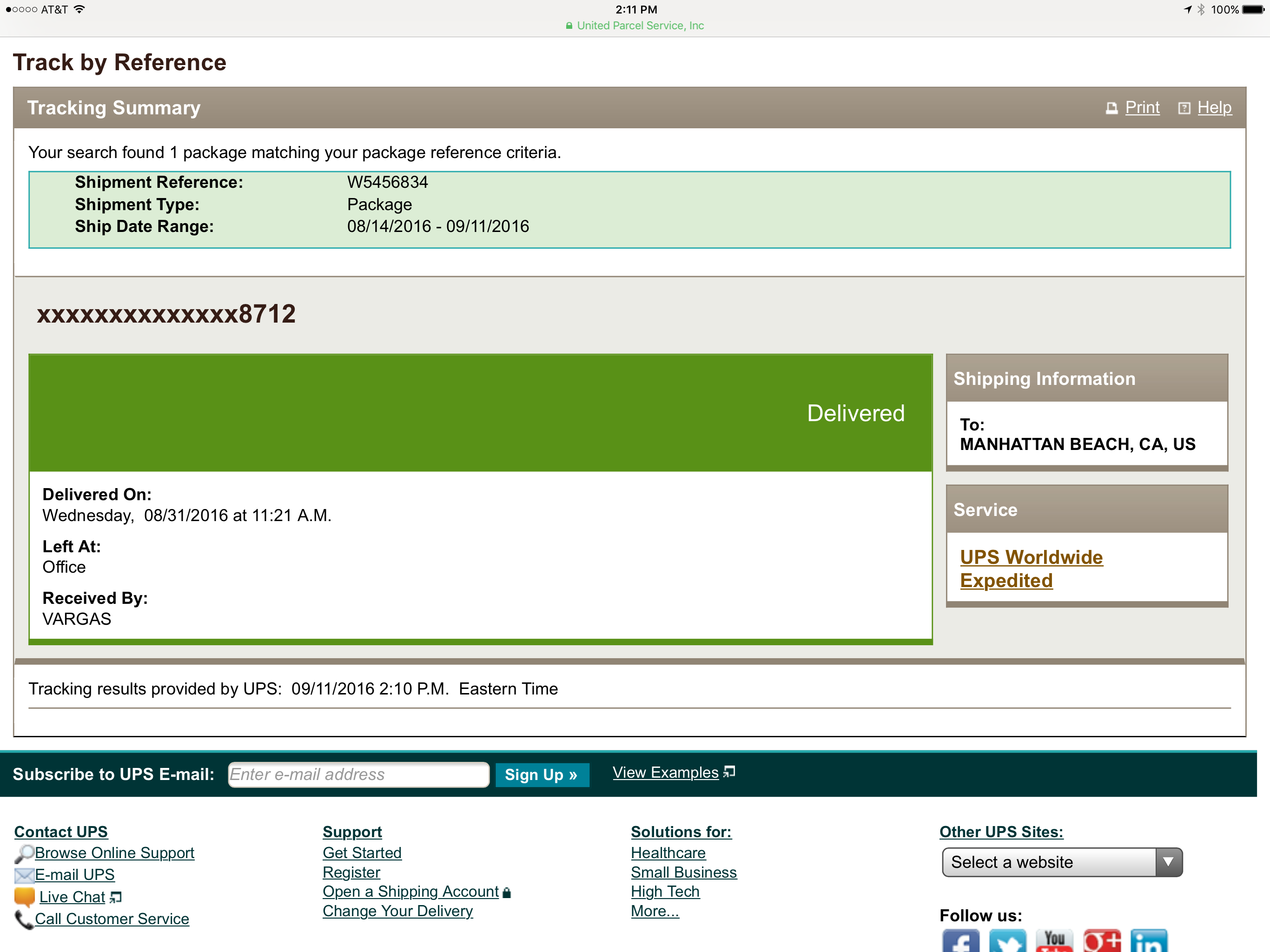This screenshot has height=952, width=1270.
Task: Click the Print icon in Tracking Summary
Action: tap(1112, 108)
